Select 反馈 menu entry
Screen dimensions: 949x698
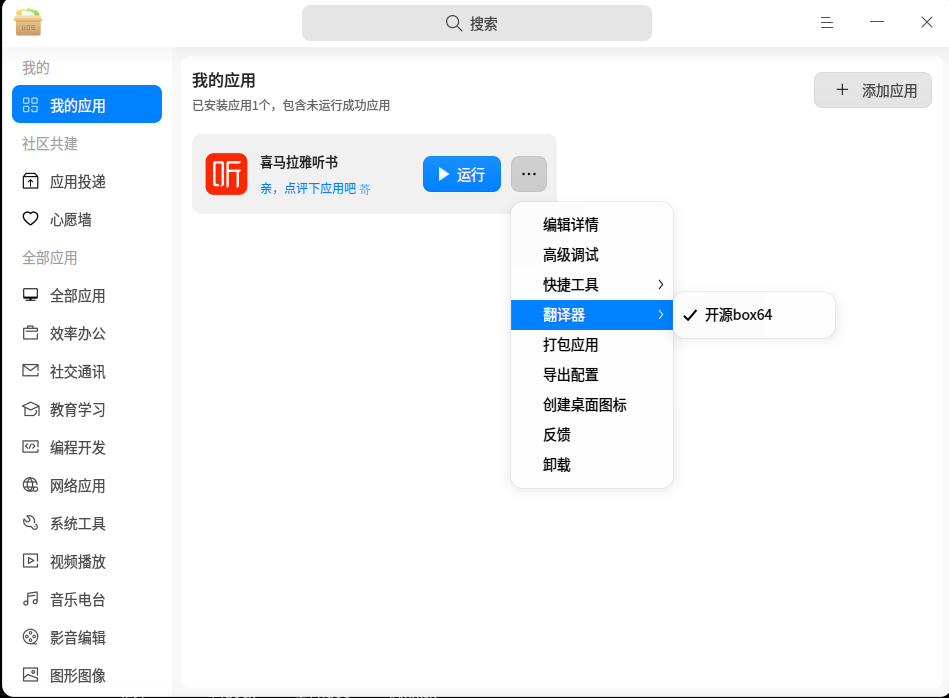point(592,435)
